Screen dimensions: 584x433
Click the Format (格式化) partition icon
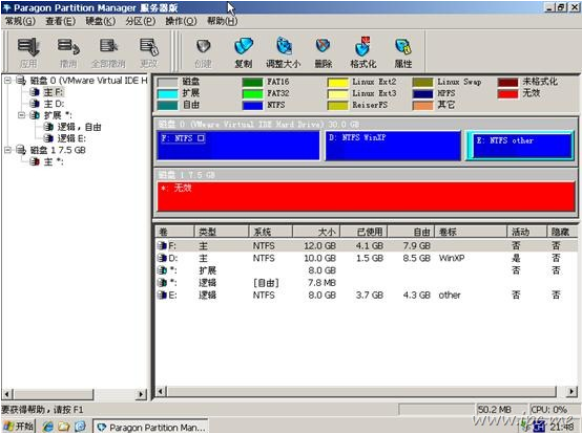[x=363, y=47]
